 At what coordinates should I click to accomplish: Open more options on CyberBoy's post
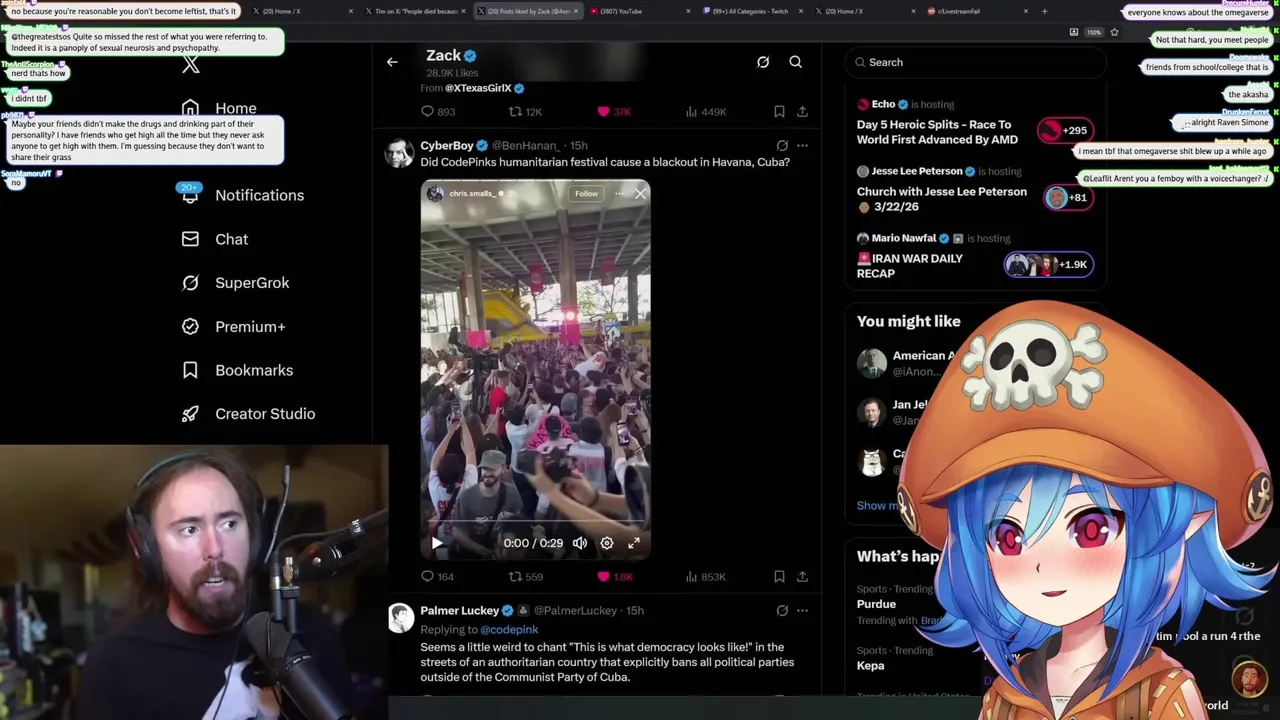[x=802, y=146]
